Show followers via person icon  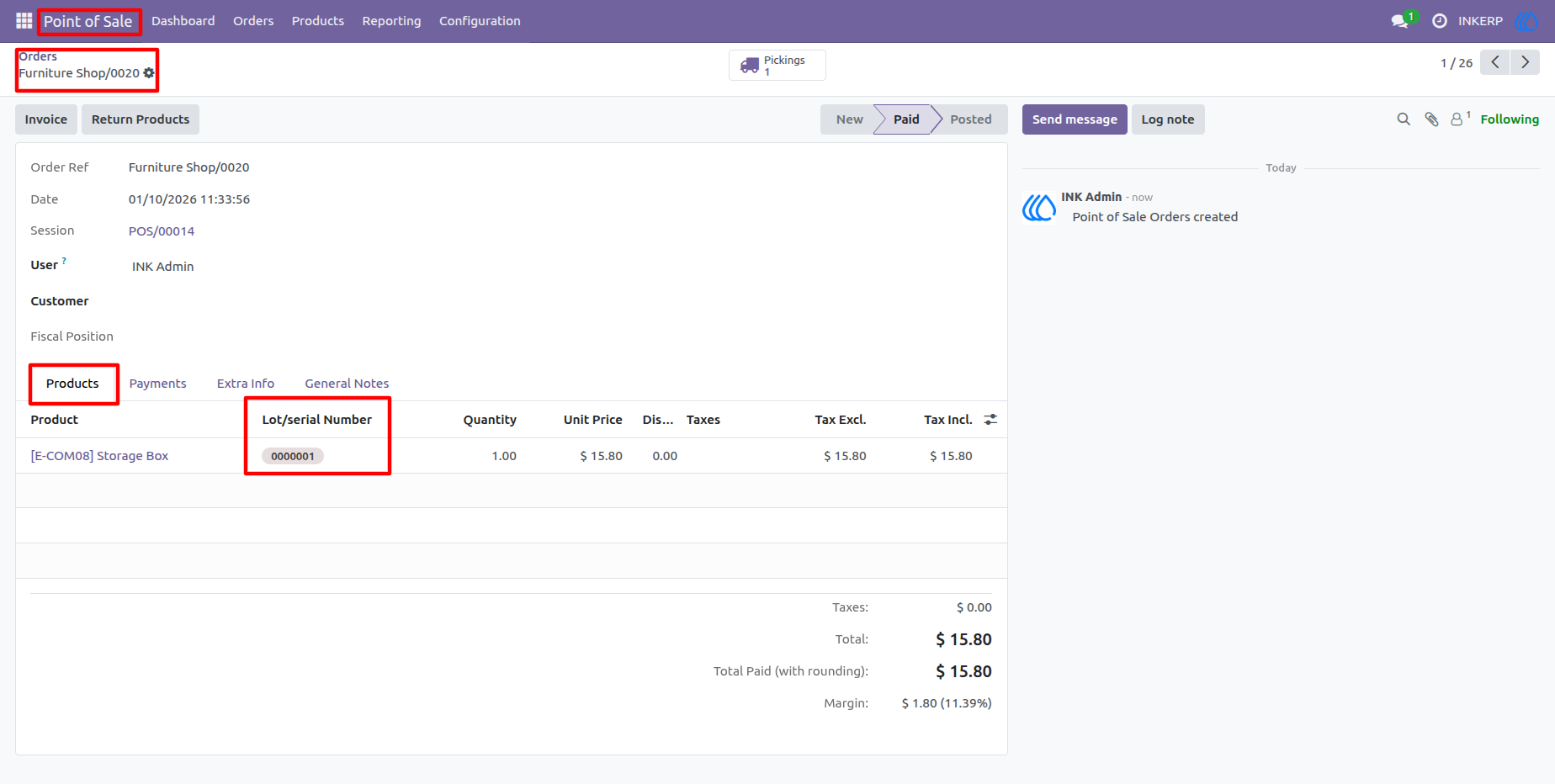[1460, 119]
